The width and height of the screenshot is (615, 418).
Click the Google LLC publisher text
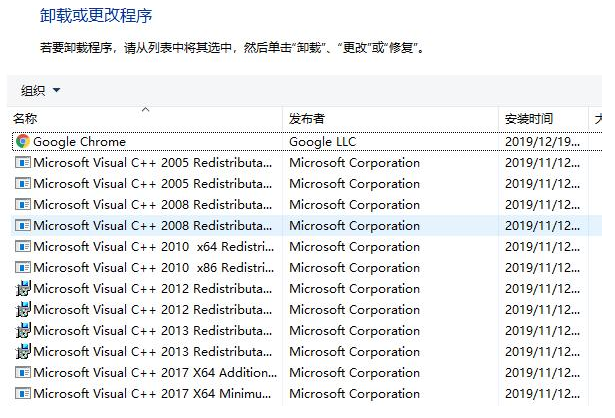(x=322, y=142)
